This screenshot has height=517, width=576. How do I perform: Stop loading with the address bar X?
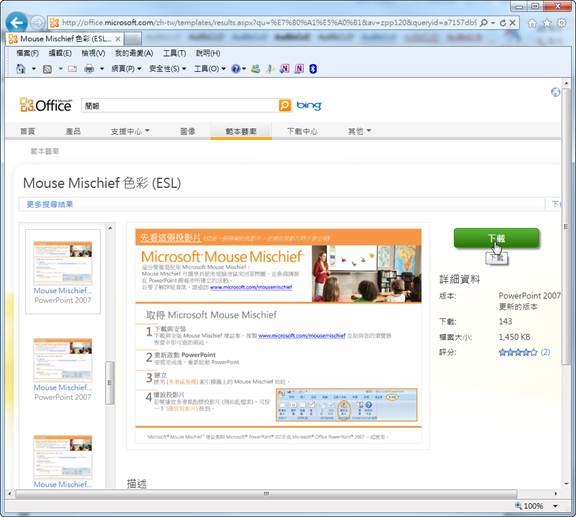click(513, 23)
